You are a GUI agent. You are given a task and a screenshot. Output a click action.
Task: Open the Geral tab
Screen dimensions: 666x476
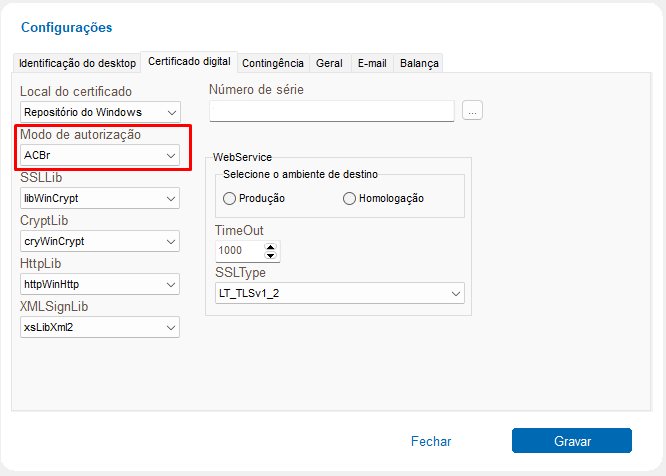(x=329, y=63)
